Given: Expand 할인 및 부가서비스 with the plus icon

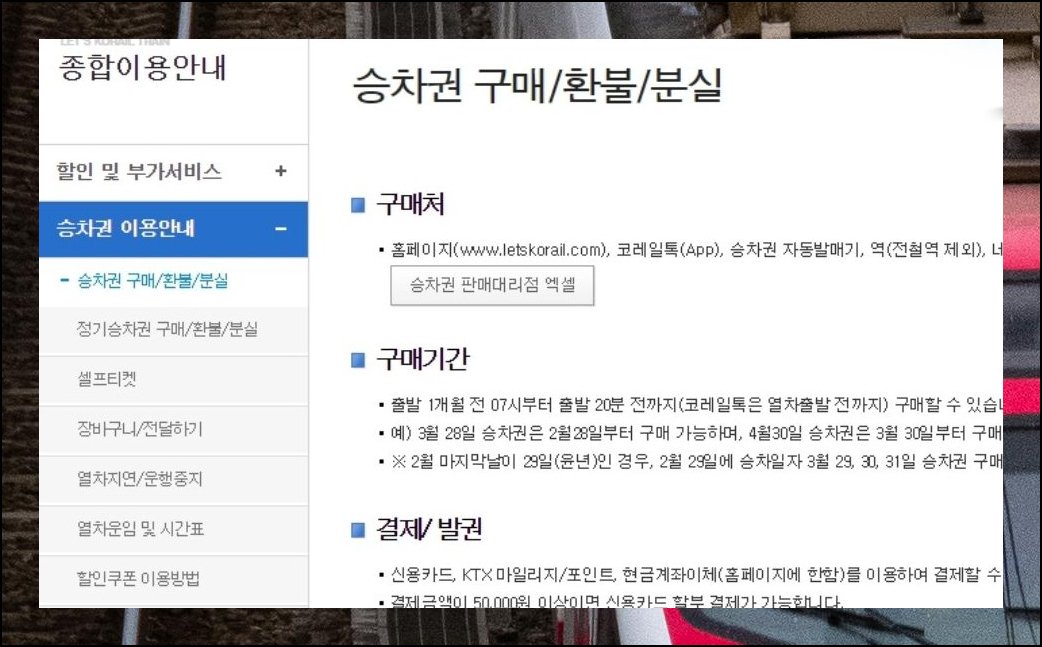Looking at the screenshot, I should point(280,171).
